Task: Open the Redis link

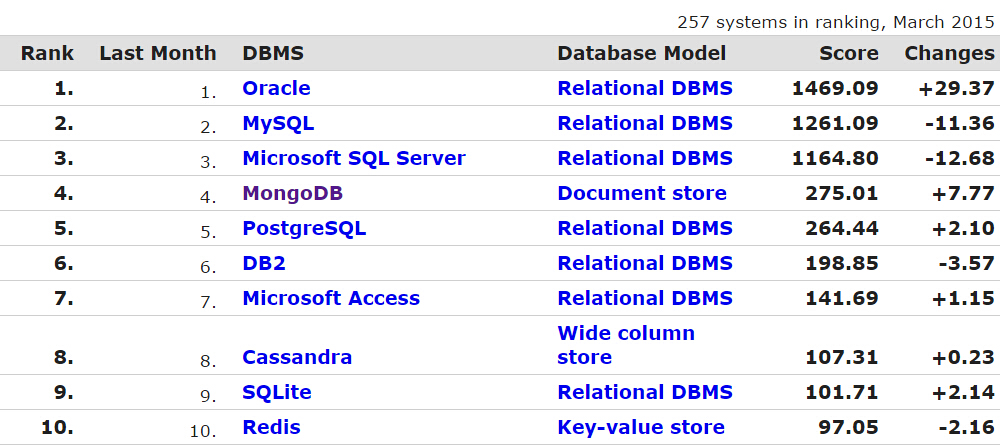Action: click(271, 427)
